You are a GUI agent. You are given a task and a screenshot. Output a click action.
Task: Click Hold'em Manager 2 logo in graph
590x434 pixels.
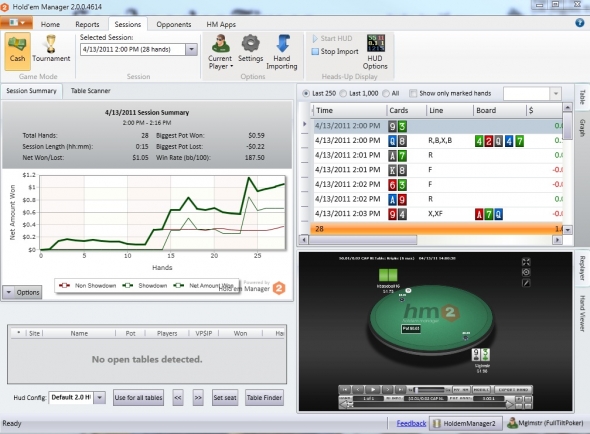click(279, 288)
